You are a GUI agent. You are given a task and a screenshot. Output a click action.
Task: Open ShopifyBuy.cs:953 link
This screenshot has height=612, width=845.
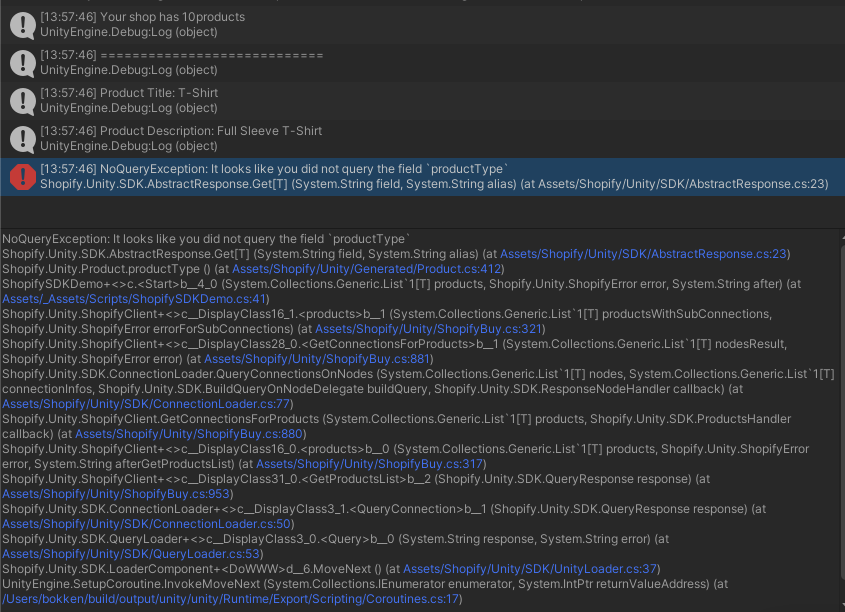(116, 494)
